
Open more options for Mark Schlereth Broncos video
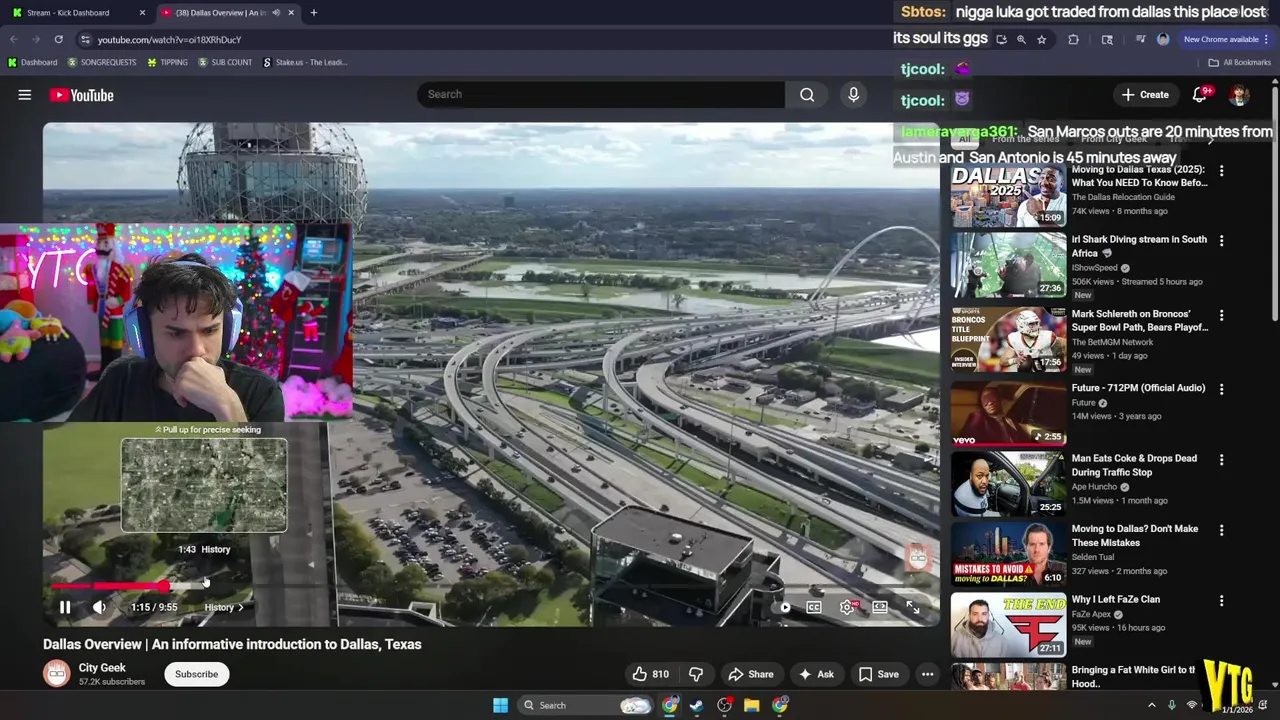point(1221,315)
